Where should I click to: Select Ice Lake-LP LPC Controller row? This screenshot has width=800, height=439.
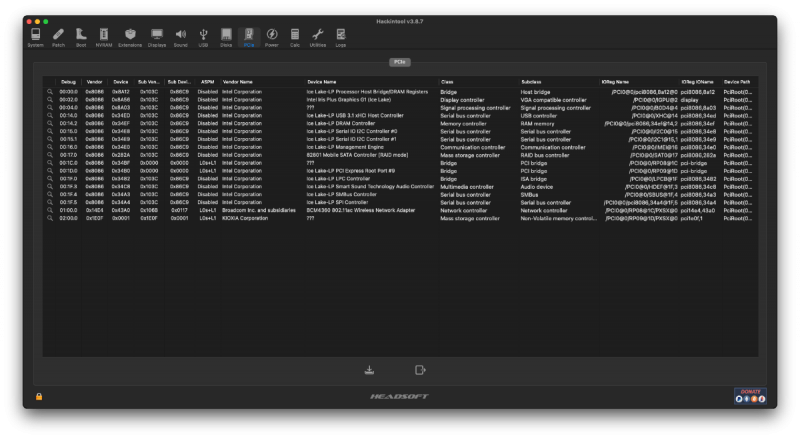click(x=400, y=179)
